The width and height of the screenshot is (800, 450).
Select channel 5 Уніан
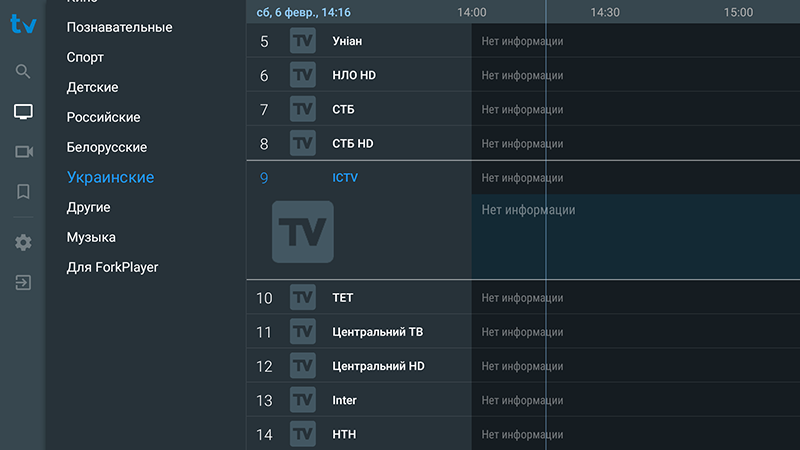359,41
